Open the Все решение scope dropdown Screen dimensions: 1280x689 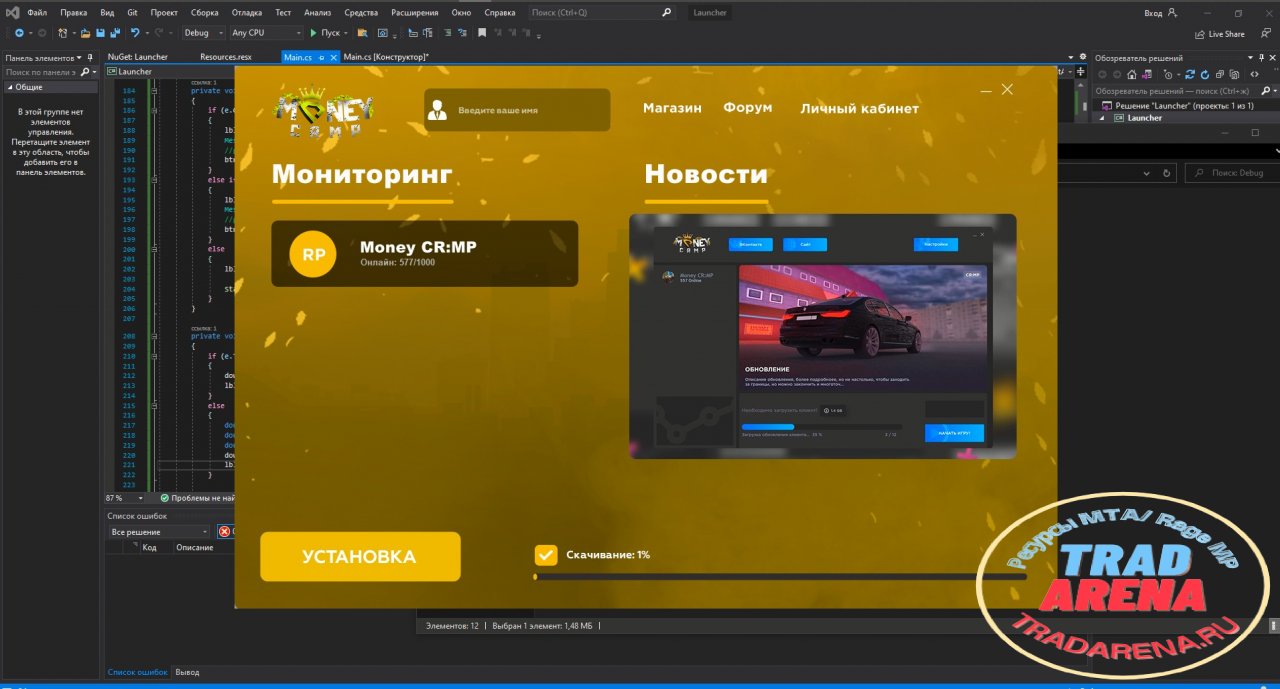(x=160, y=532)
